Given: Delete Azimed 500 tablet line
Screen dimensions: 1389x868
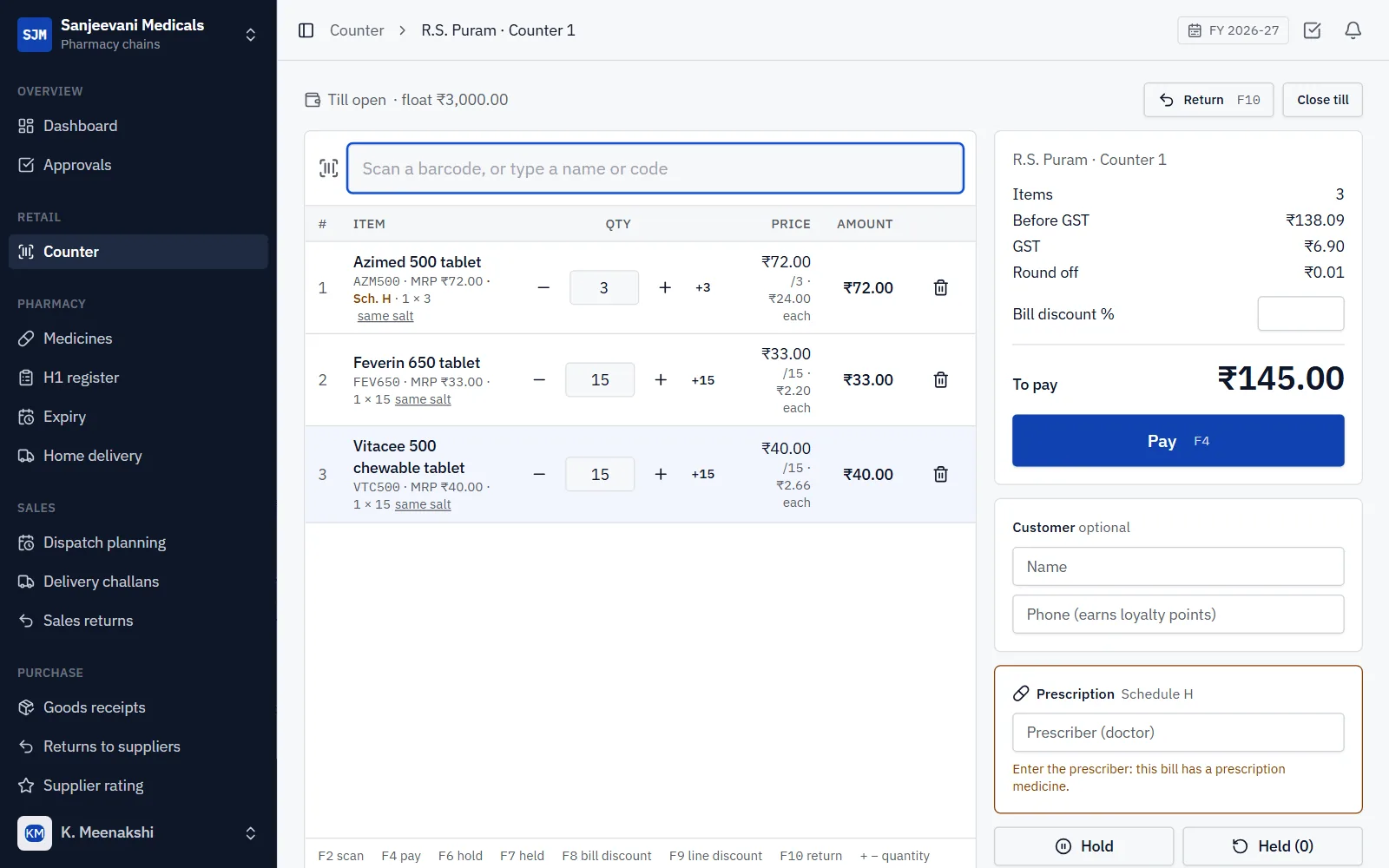Looking at the screenshot, I should point(940,287).
